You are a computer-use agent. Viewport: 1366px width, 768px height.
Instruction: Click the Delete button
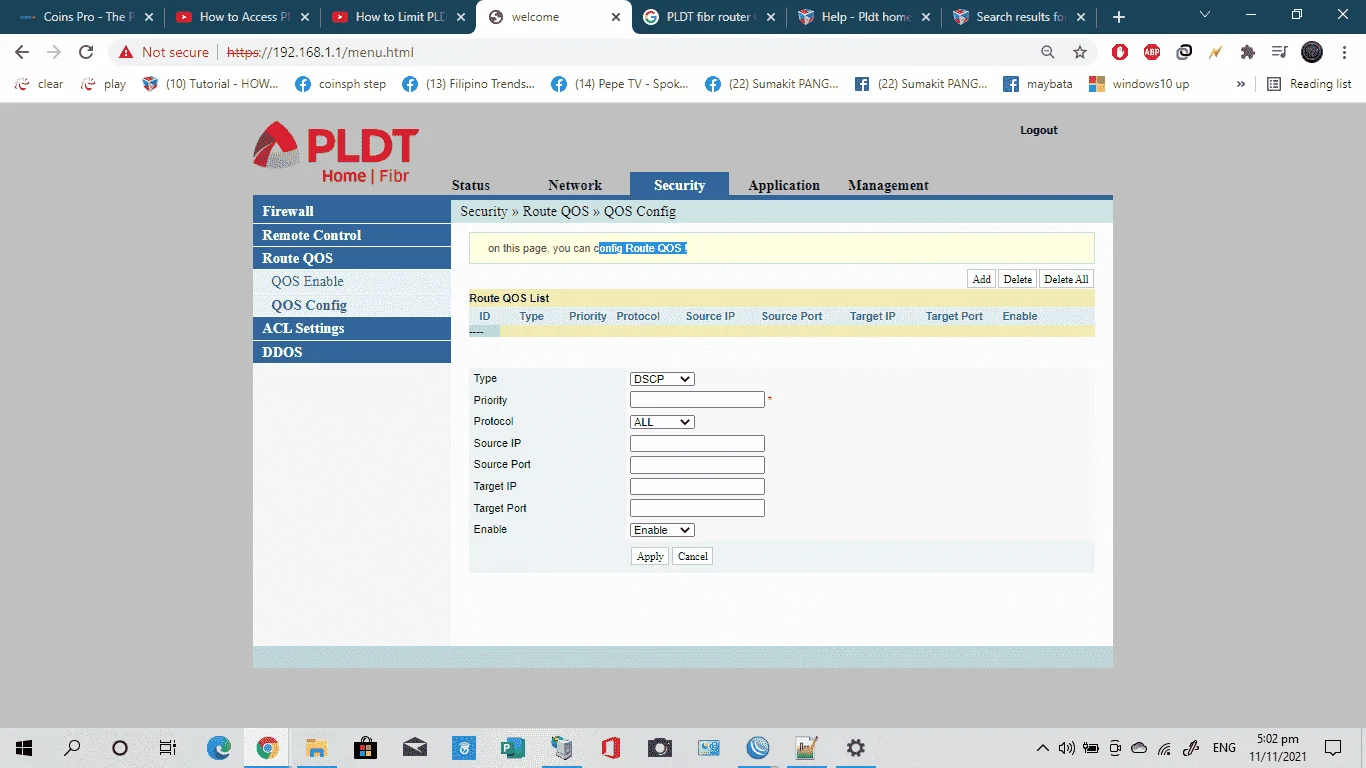[1018, 279]
